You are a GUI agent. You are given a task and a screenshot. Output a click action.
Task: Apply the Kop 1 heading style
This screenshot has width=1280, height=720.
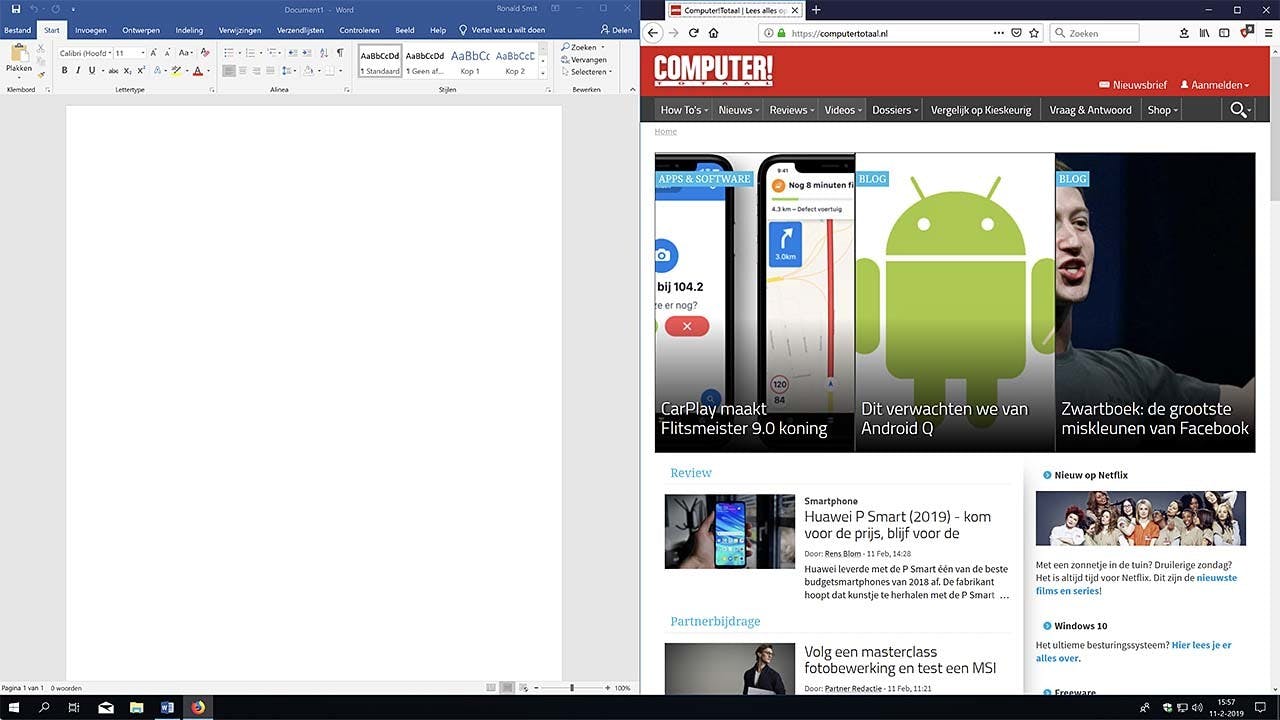(x=470, y=61)
